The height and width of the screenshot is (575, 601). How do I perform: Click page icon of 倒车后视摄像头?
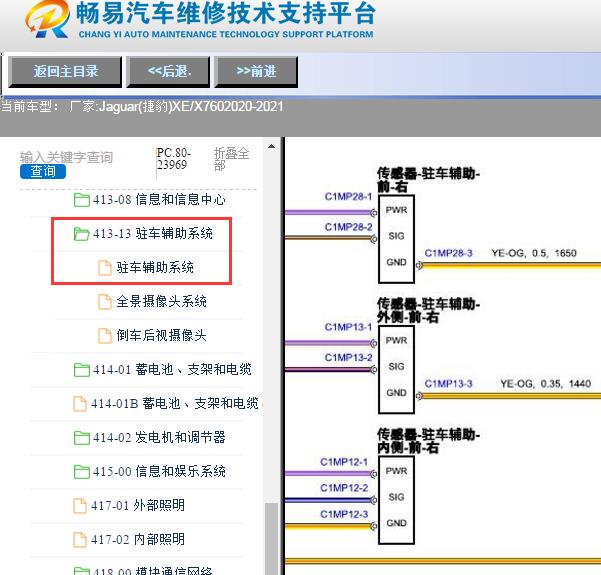(x=105, y=336)
